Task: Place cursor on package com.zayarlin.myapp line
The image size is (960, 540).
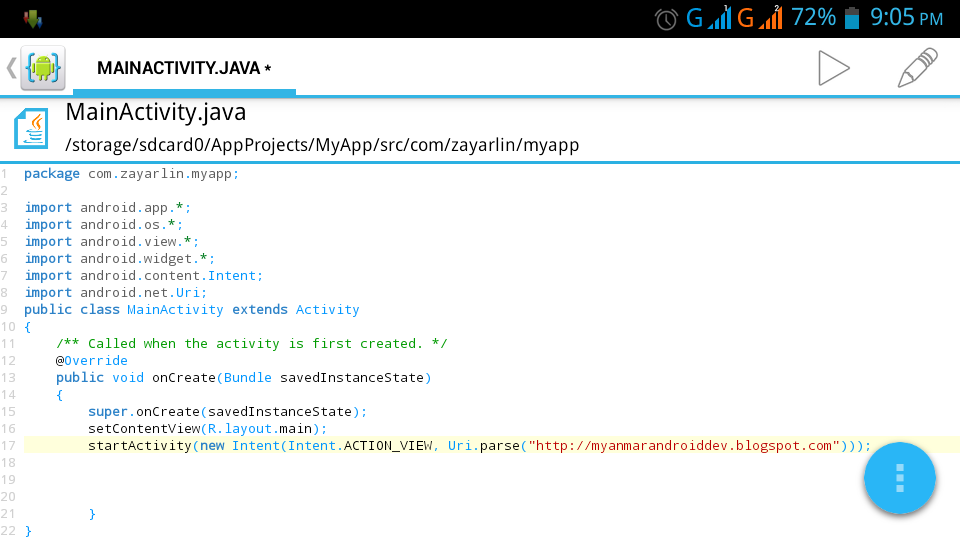Action: tap(132, 174)
